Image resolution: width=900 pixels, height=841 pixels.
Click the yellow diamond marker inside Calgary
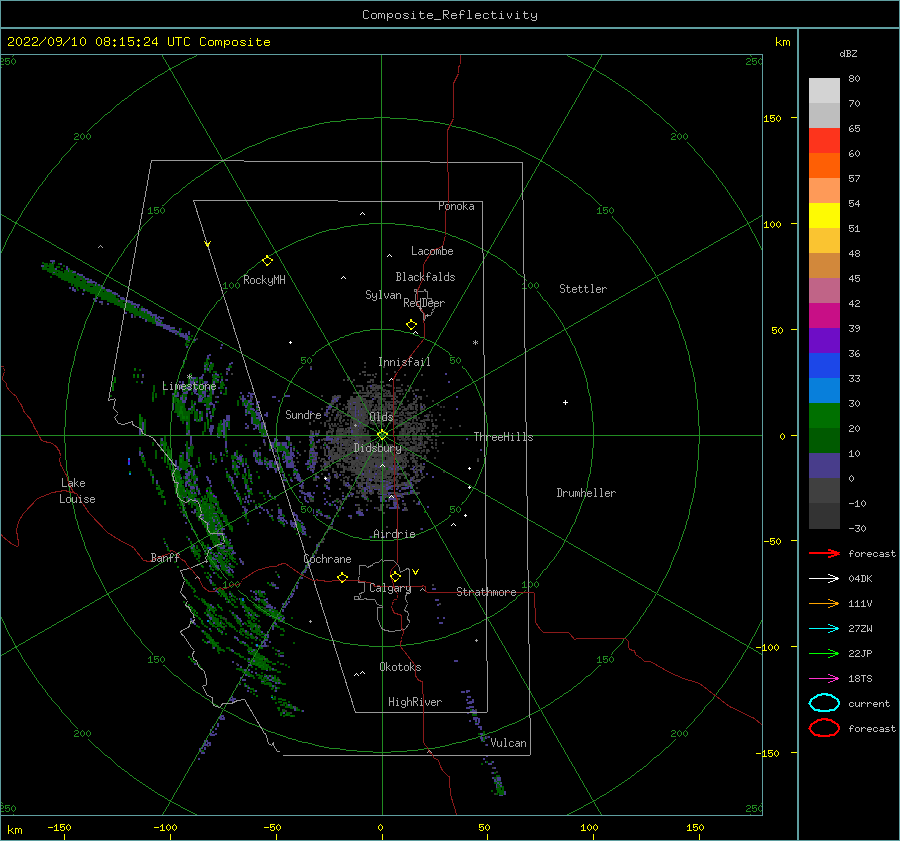pos(395,576)
